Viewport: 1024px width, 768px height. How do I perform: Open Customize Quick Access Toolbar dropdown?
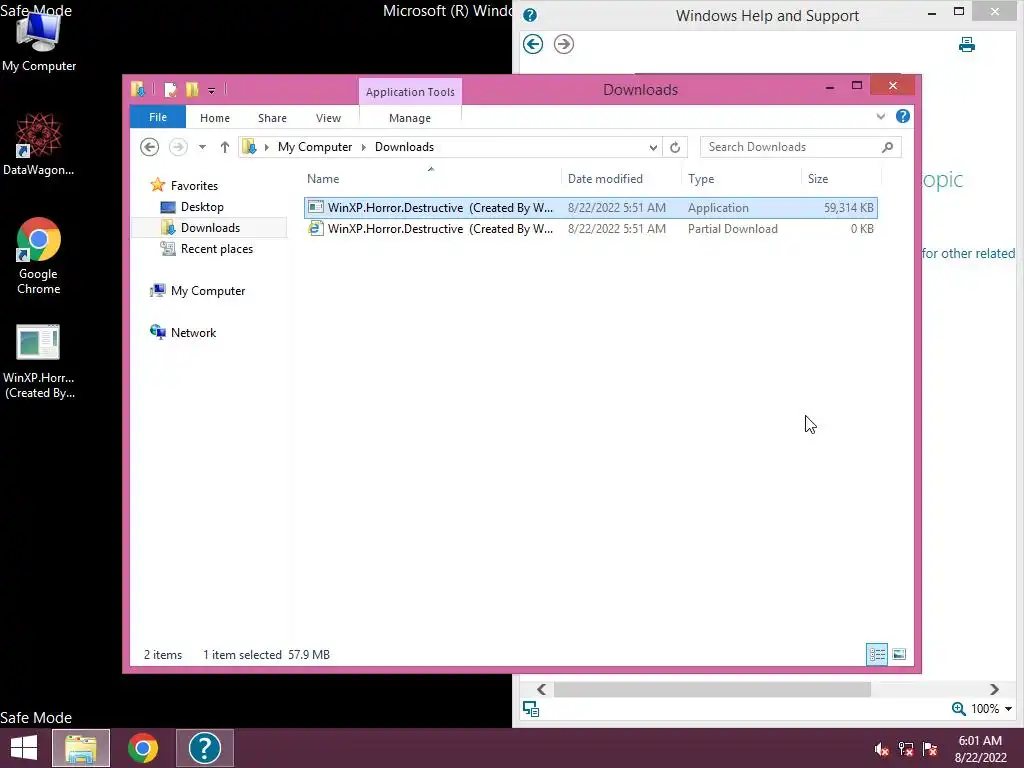[212, 91]
